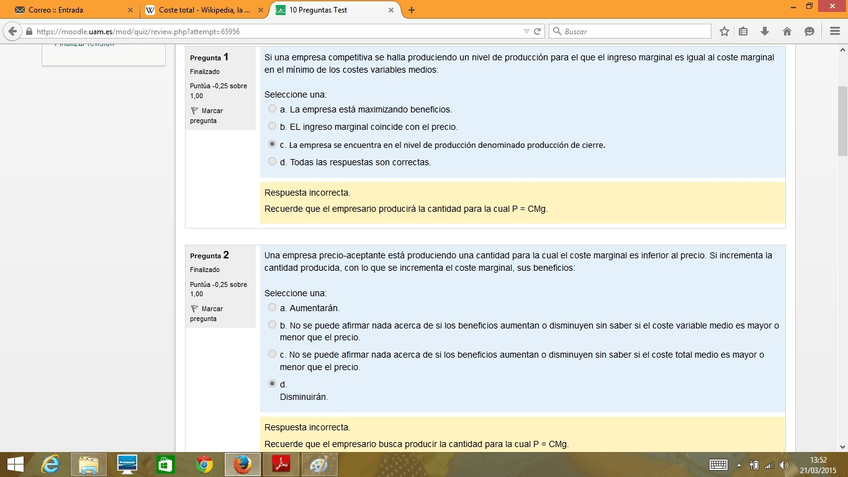
Task: Click the Firefox back arrow button
Action: pos(12,31)
